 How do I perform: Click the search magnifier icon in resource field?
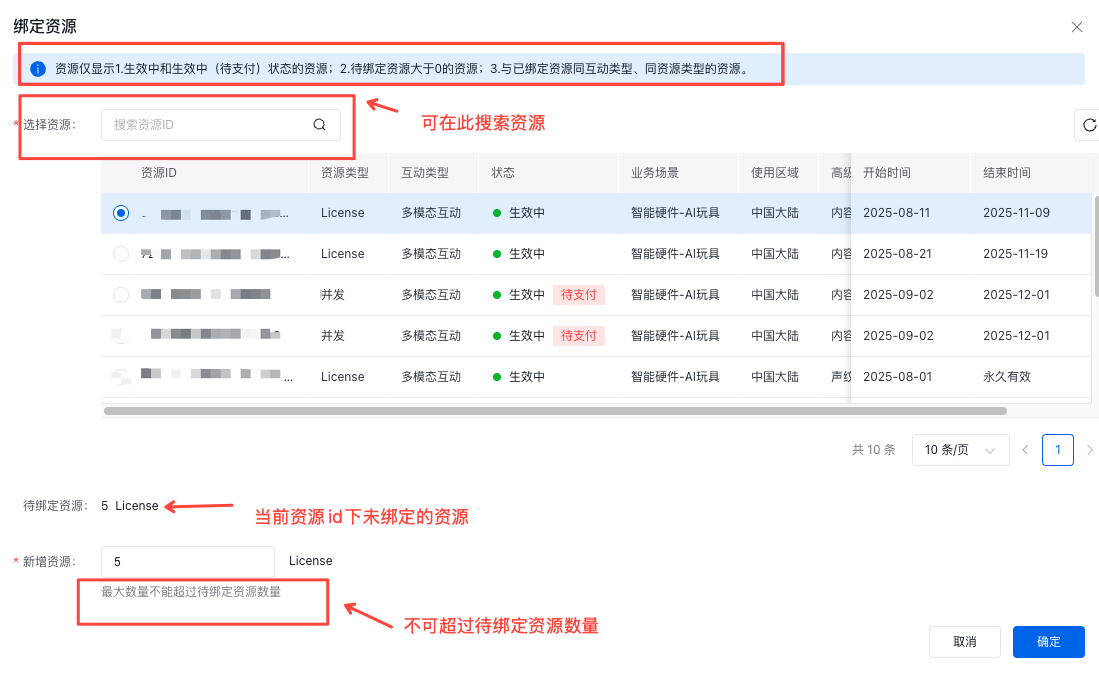click(320, 125)
